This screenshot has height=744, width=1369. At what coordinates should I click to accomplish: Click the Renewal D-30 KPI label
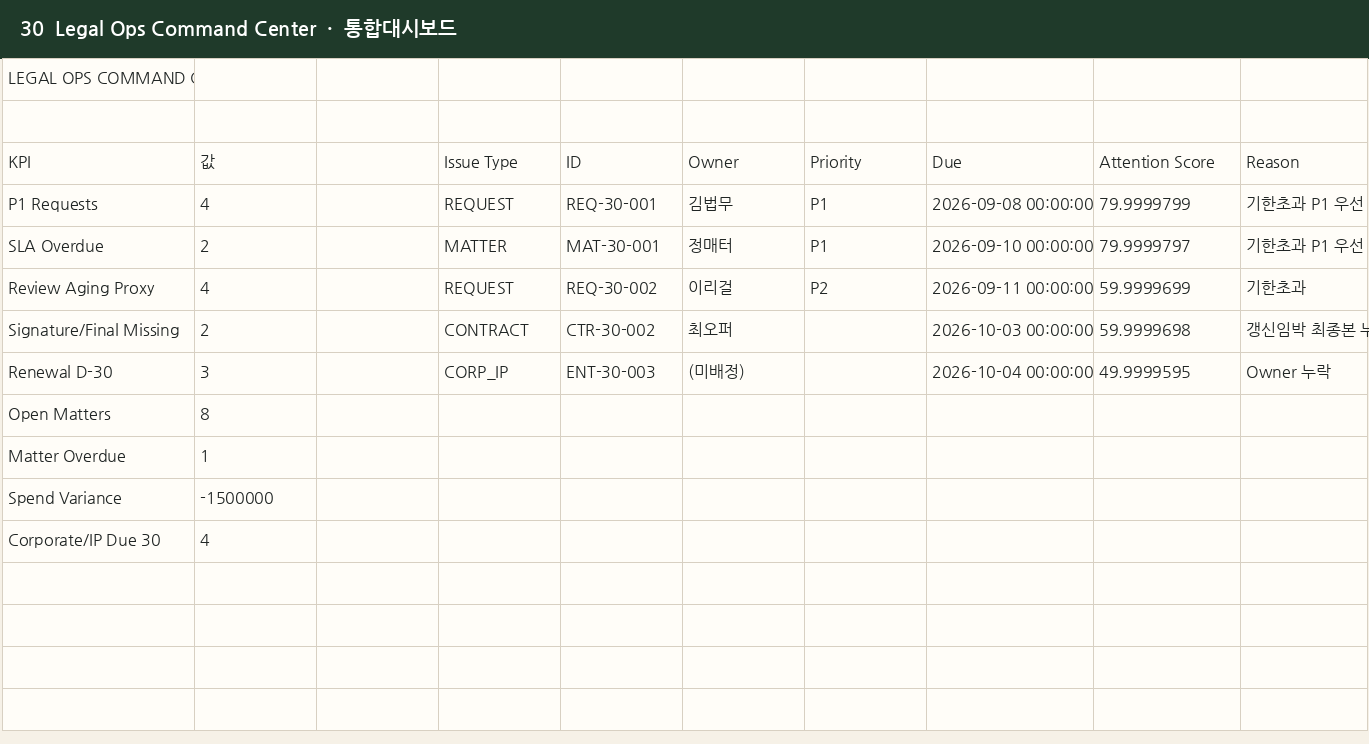[60, 373]
